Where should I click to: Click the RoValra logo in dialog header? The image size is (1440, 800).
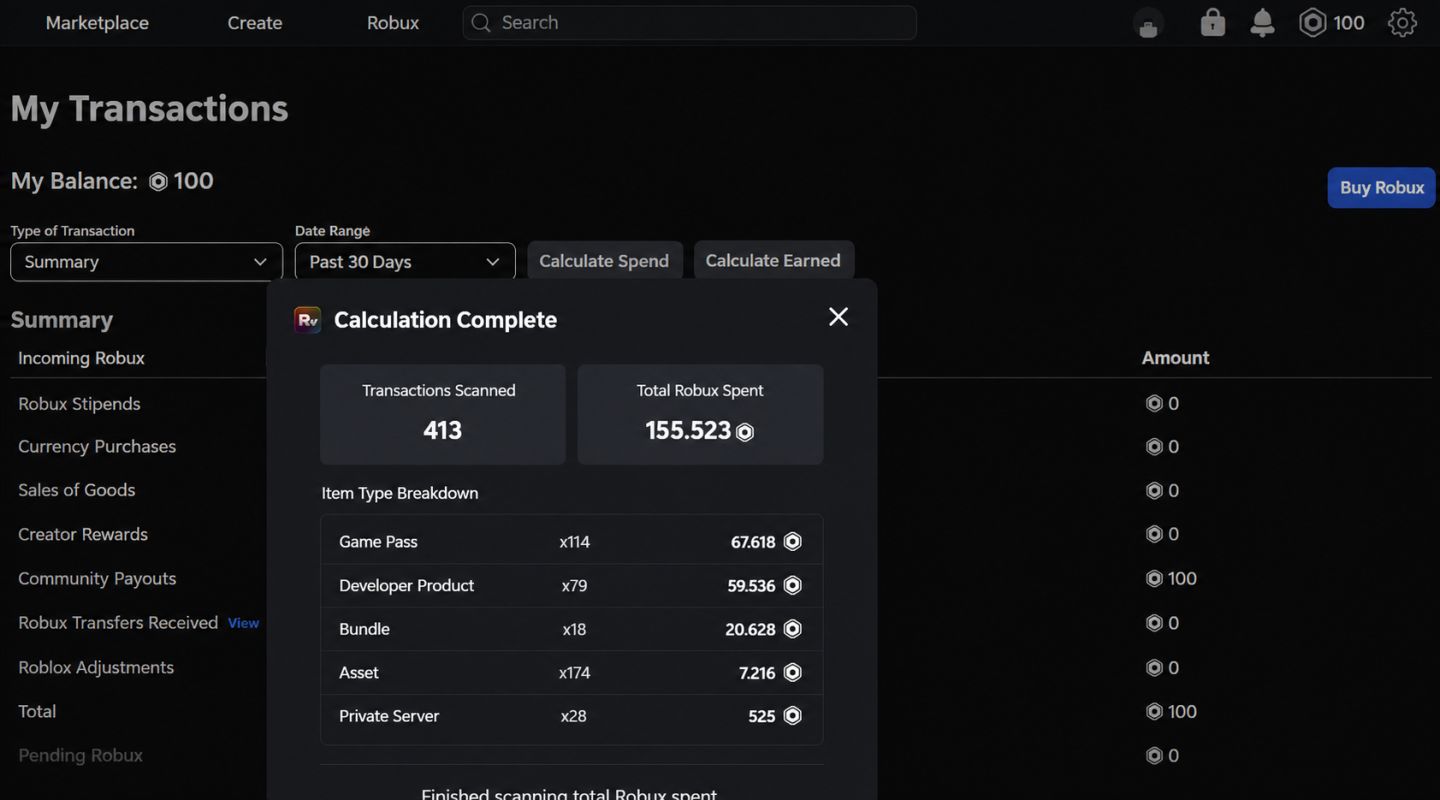(307, 320)
